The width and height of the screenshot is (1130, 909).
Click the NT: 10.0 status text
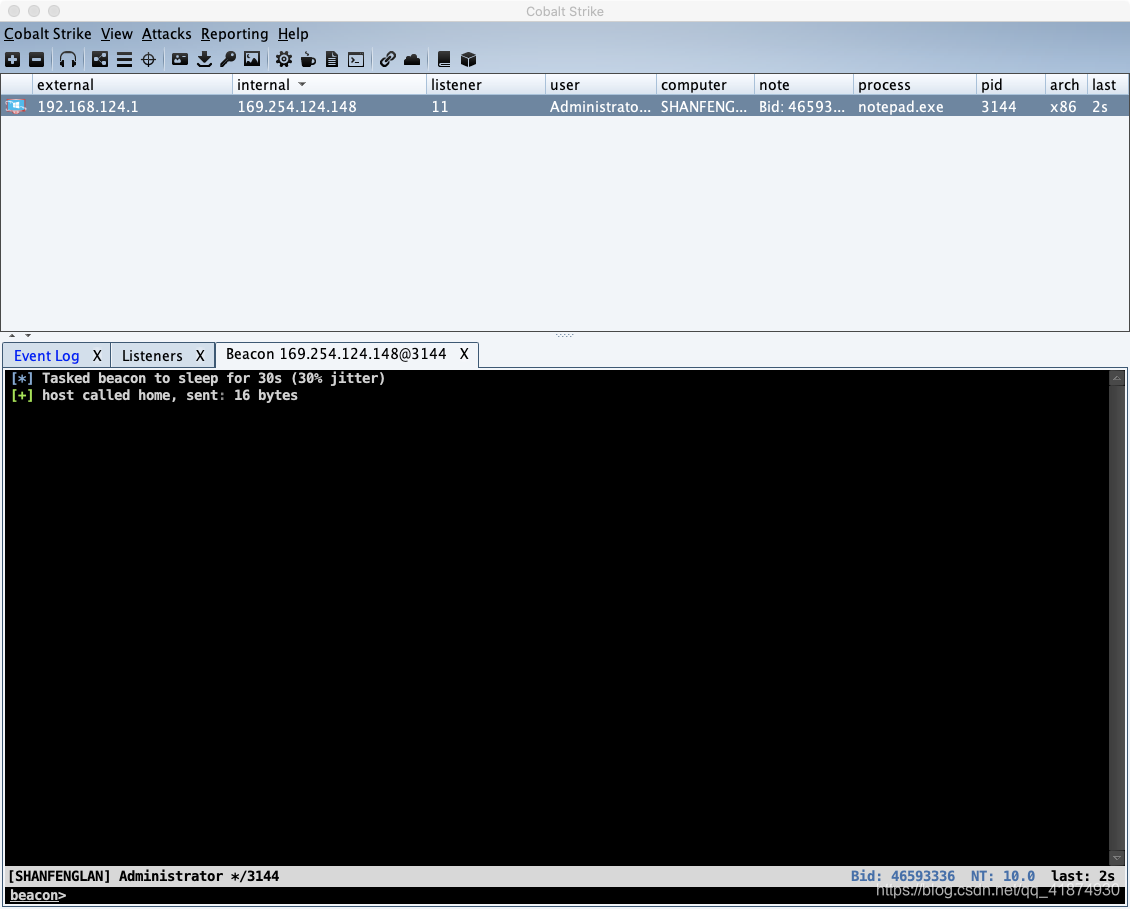pyautogui.click(x=1002, y=876)
